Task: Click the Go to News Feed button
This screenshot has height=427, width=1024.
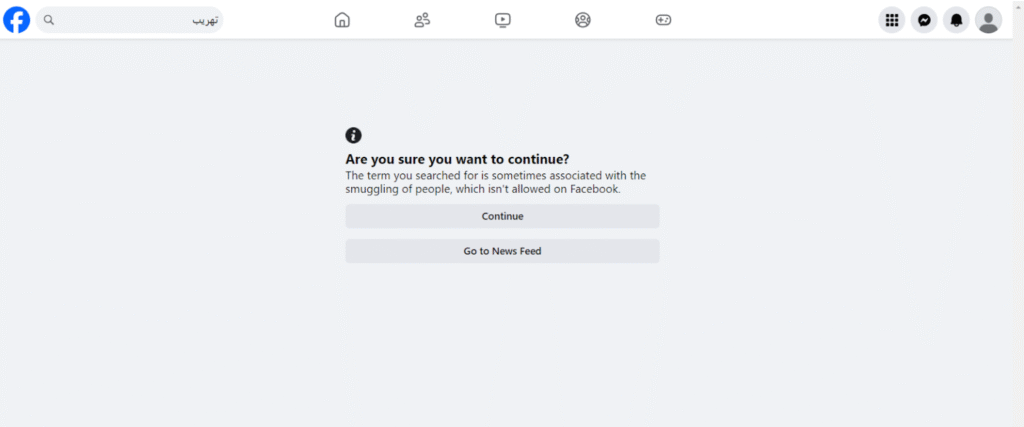Action: (x=502, y=251)
